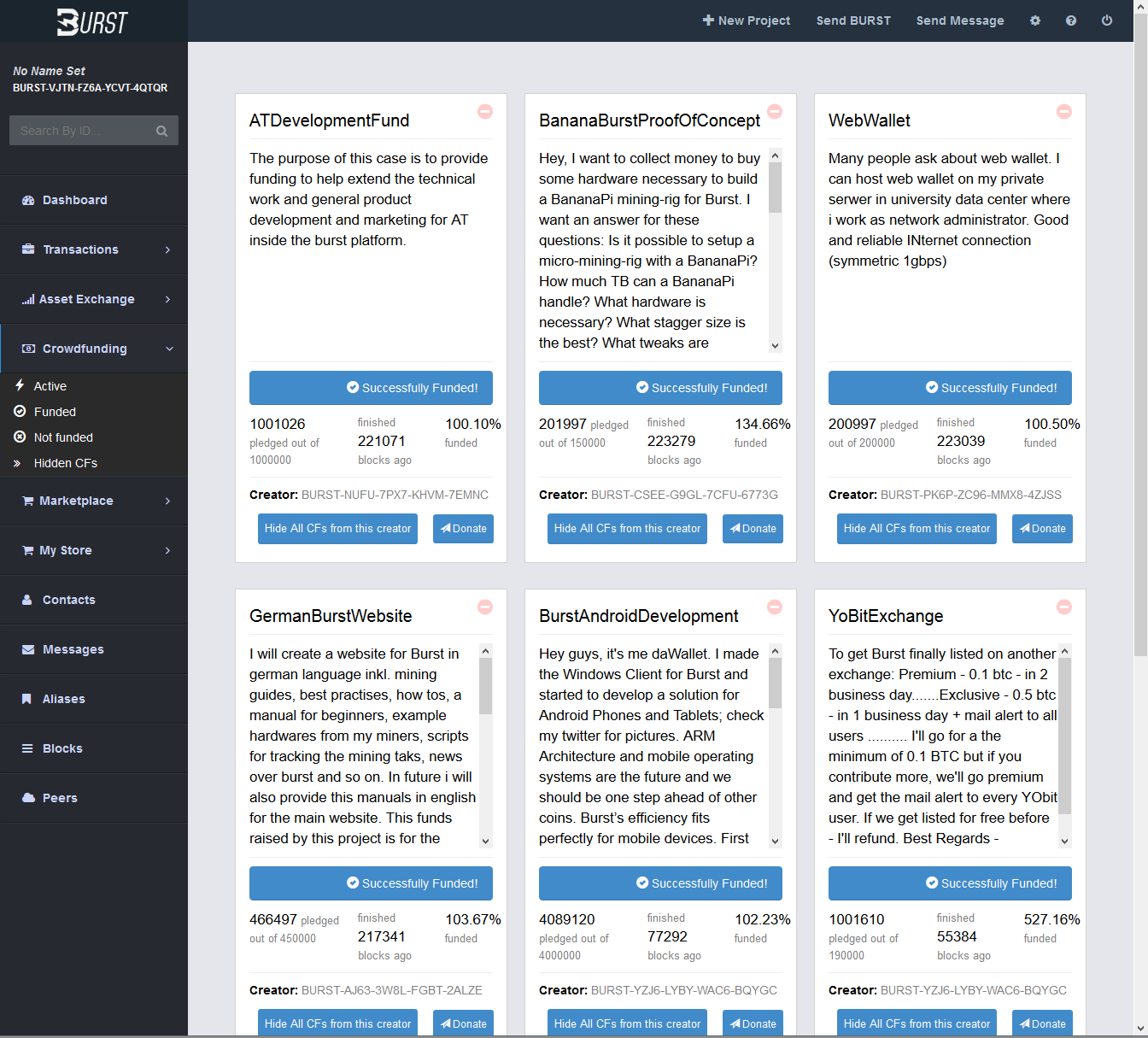Hide all CFs from ATDevelopmentFund creator

click(337, 529)
